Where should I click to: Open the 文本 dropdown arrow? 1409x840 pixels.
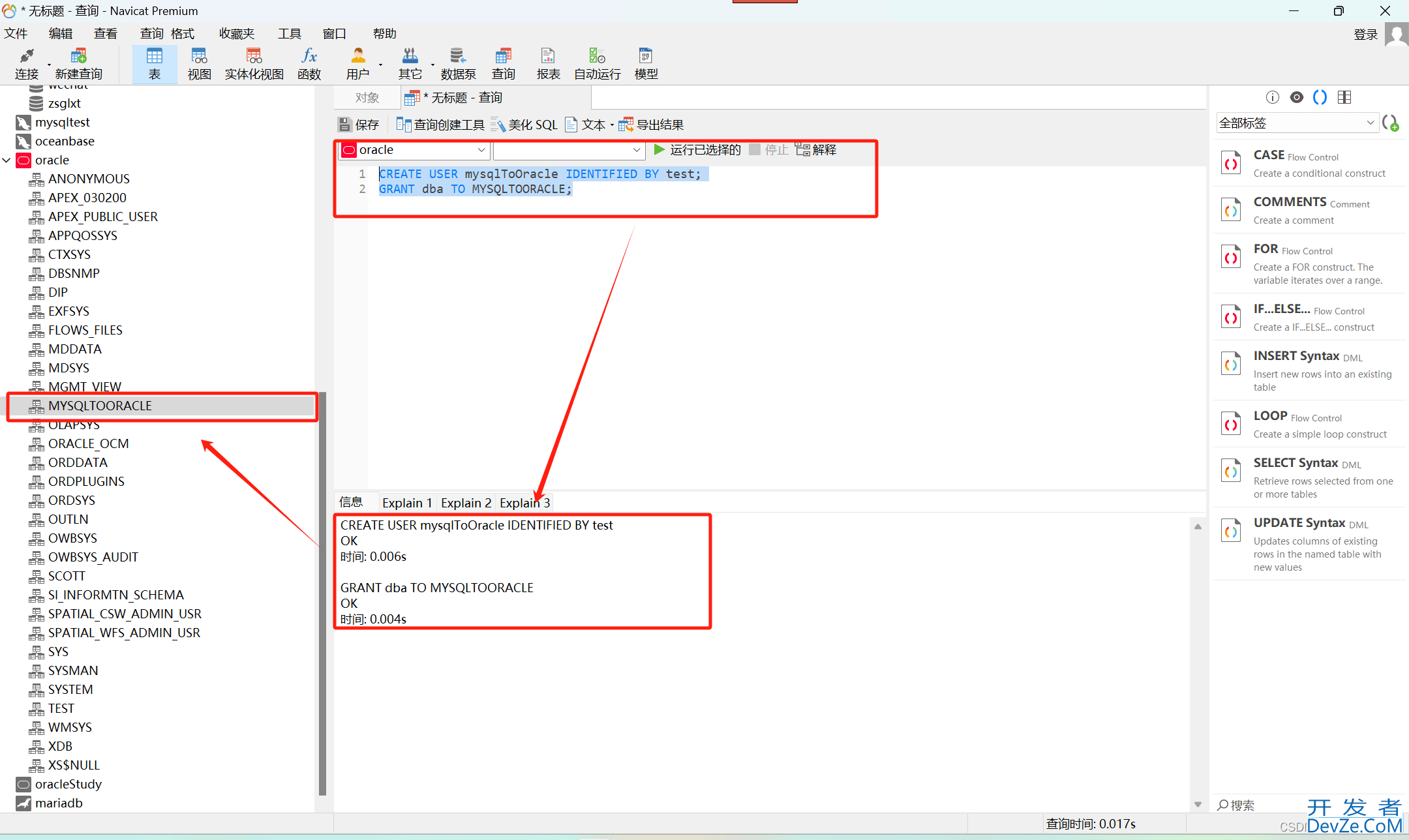pos(612,125)
